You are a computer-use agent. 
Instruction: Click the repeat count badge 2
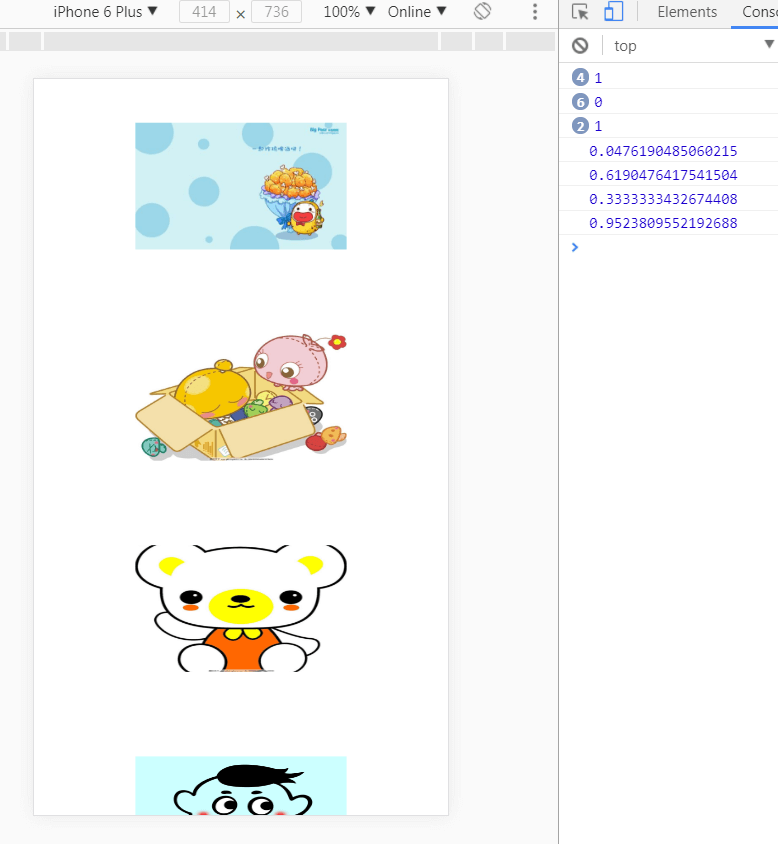tap(580, 126)
